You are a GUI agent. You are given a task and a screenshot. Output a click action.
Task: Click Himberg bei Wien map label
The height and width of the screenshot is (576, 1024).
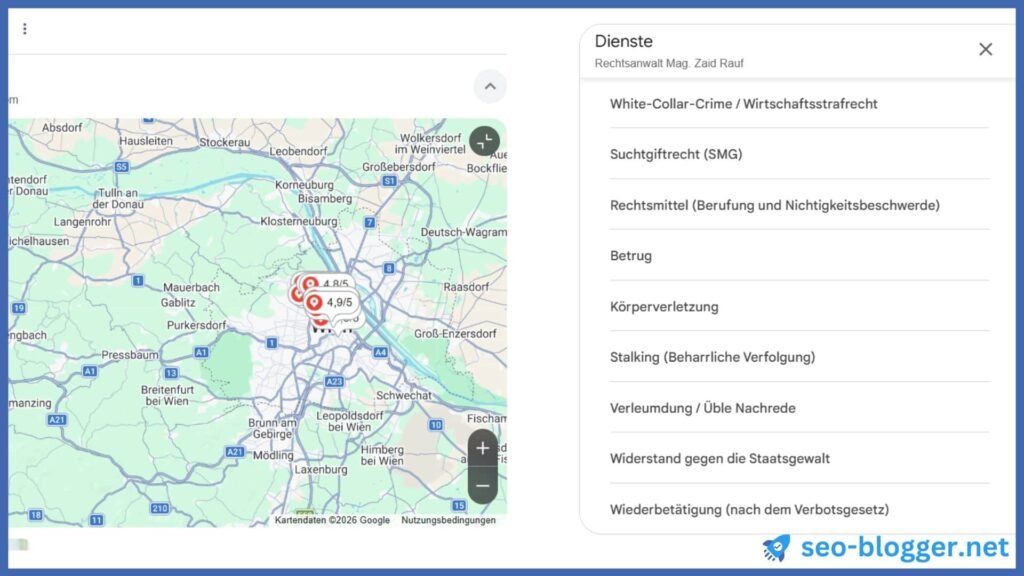pos(382,455)
